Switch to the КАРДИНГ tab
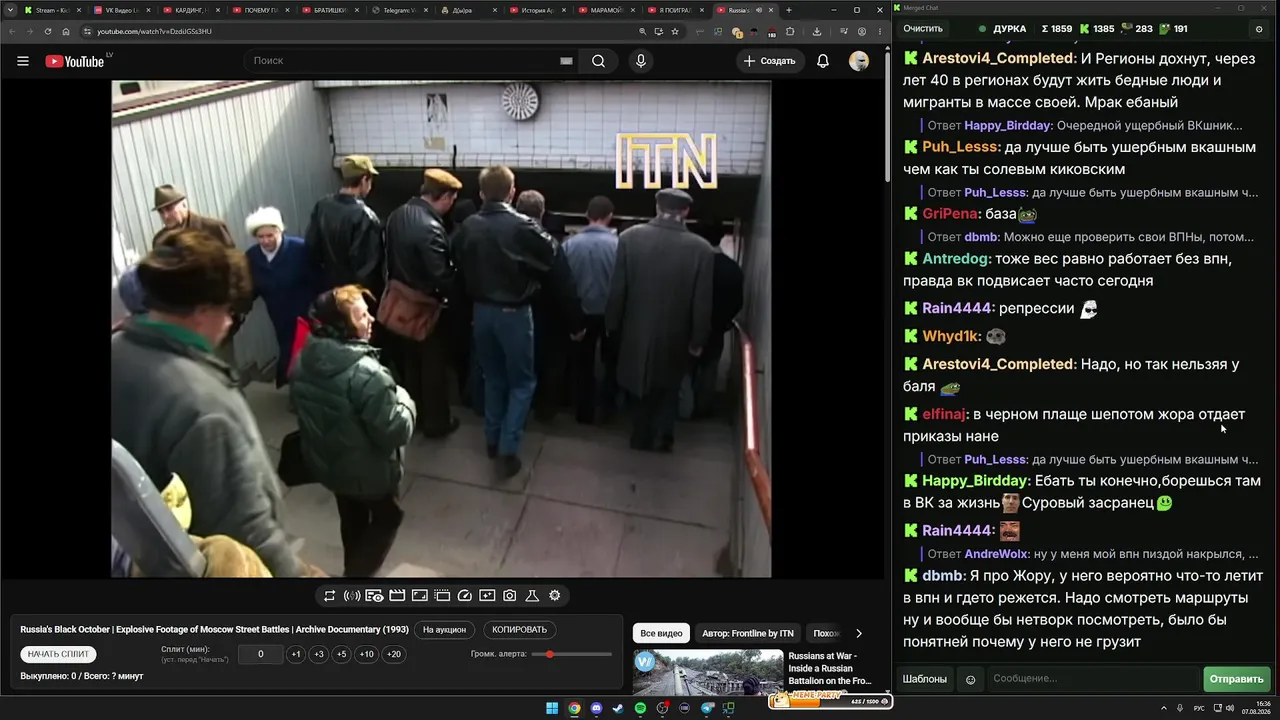The height and width of the screenshot is (720, 1280). click(x=191, y=10)
